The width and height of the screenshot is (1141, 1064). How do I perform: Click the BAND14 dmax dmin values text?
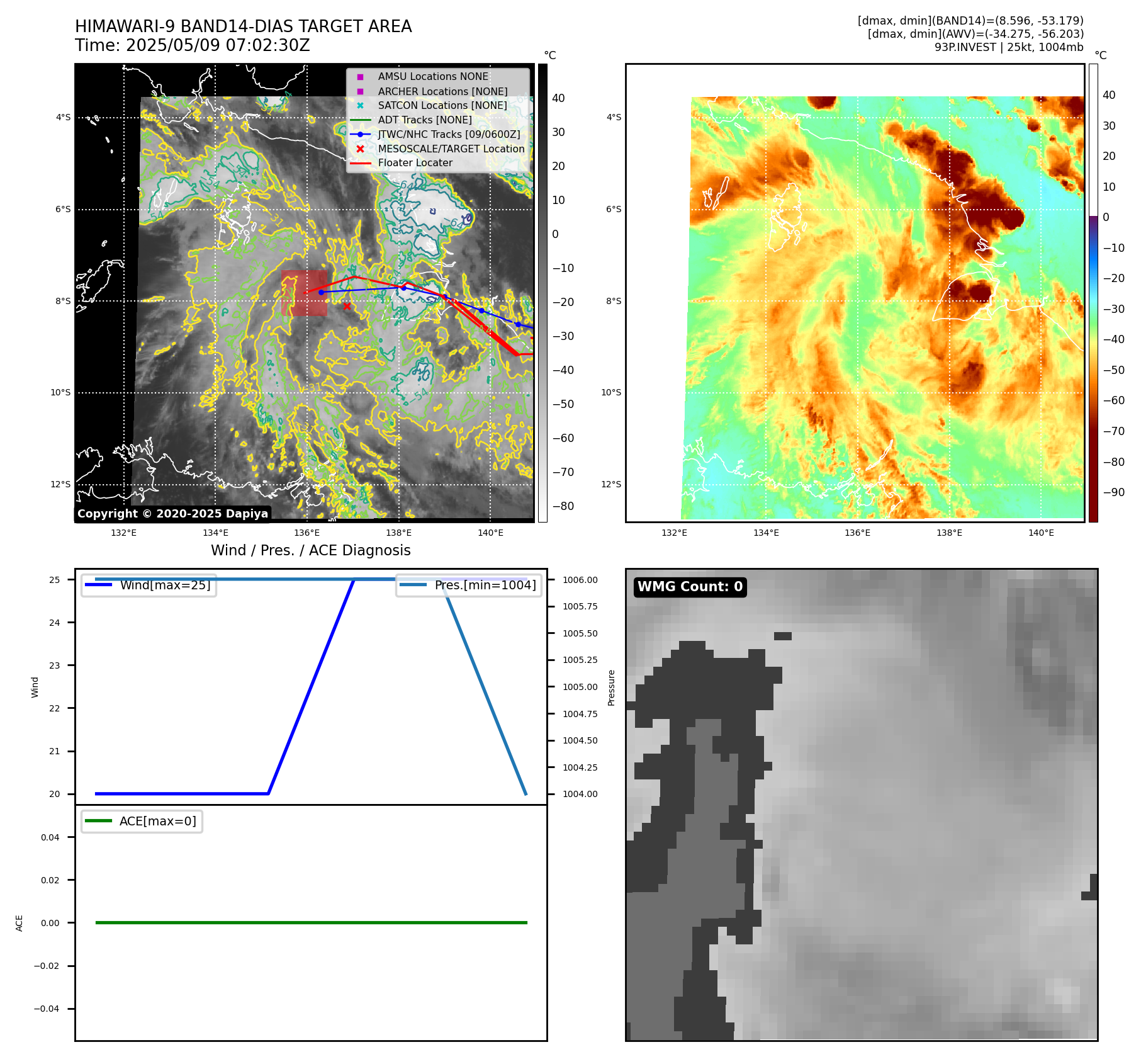click(x=970, y=21)
